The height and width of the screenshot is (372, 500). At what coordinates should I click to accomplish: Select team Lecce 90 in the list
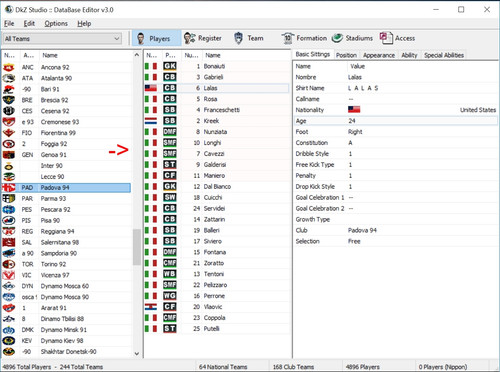(x=66, y=177)
